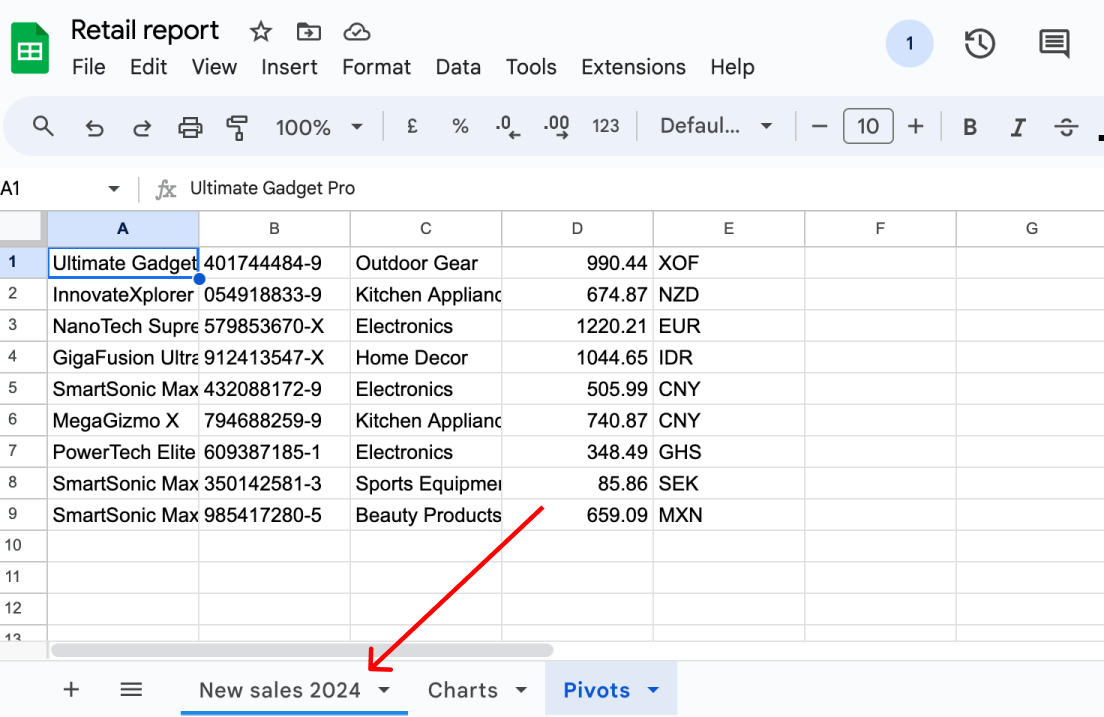1104x717 pixels.
Task: Click the Retail report title
Action: click(x=145, y=31)
